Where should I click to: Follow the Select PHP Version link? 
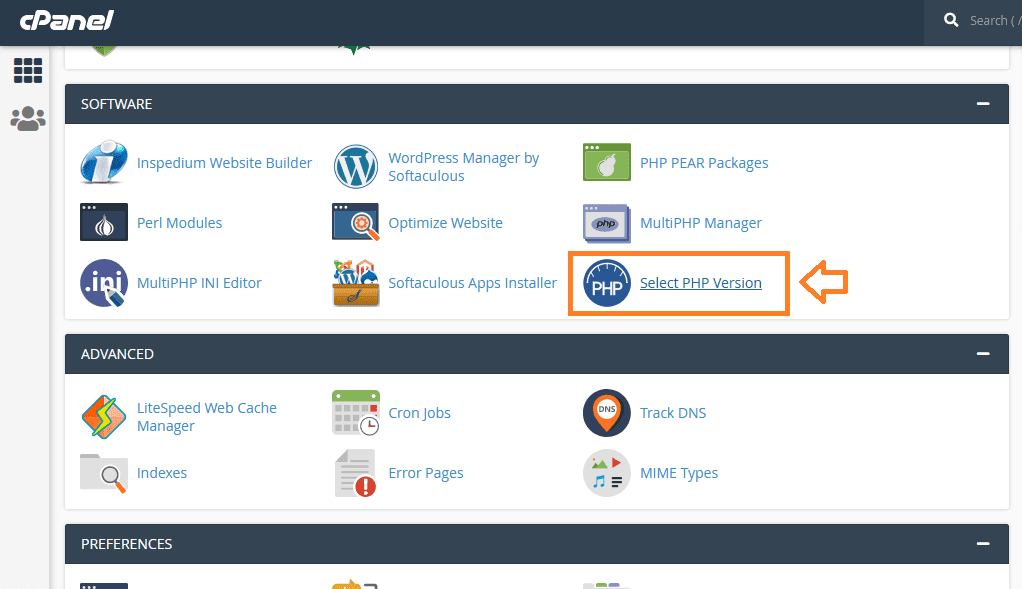point(701,283)
